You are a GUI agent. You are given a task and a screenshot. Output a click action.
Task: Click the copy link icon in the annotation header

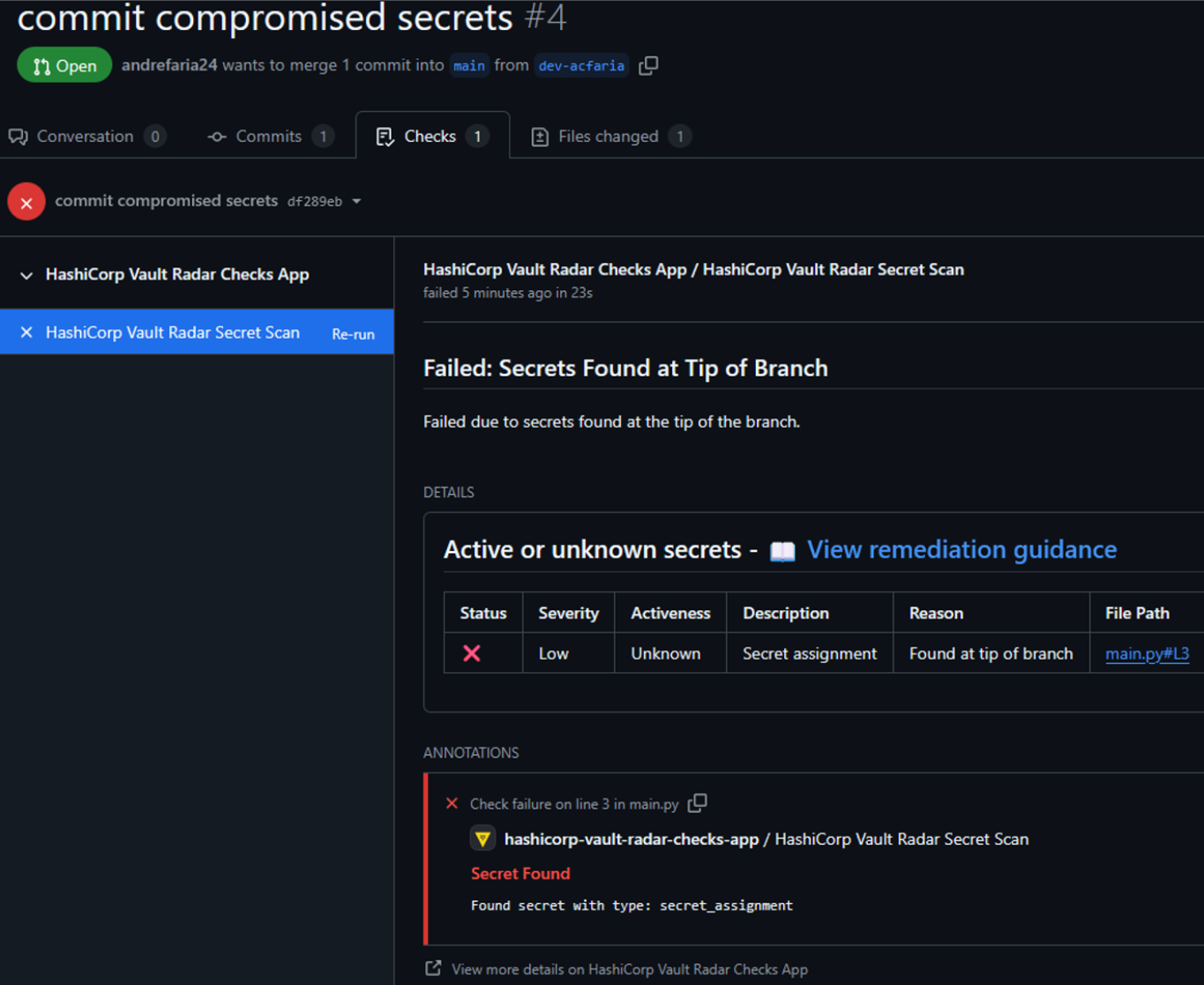click(697, 803)
